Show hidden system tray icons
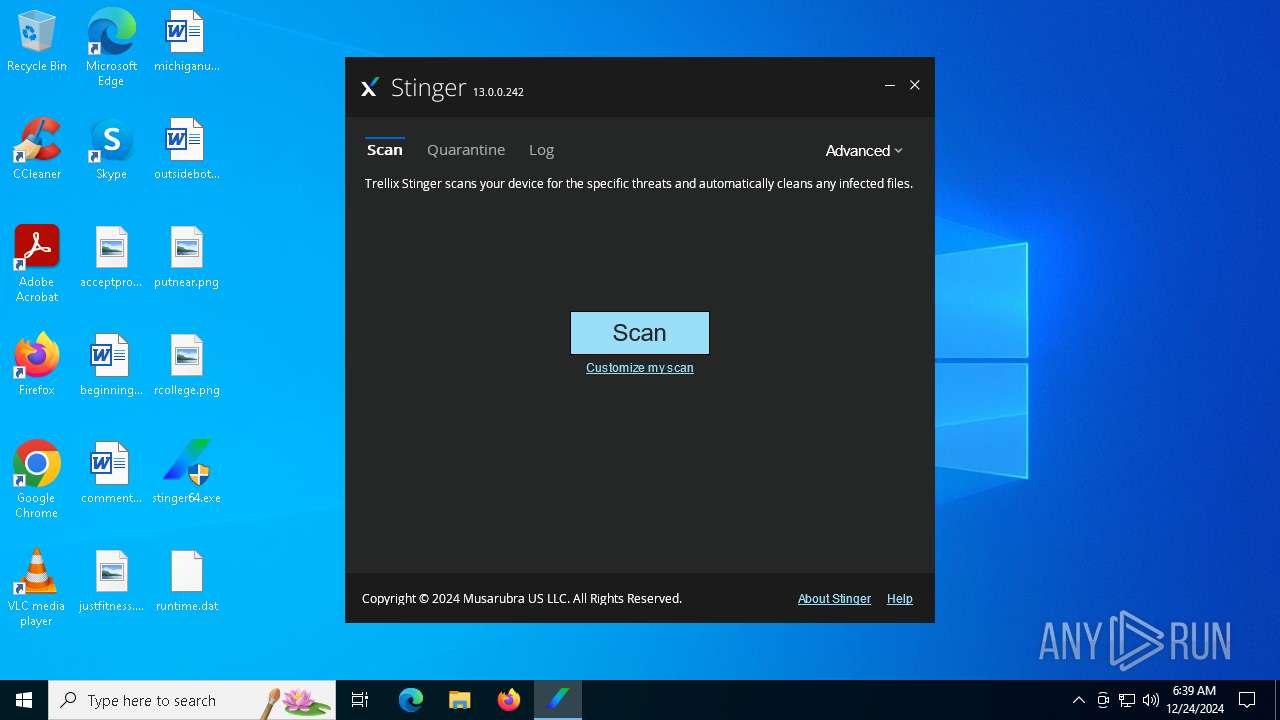 (1078, 700)
